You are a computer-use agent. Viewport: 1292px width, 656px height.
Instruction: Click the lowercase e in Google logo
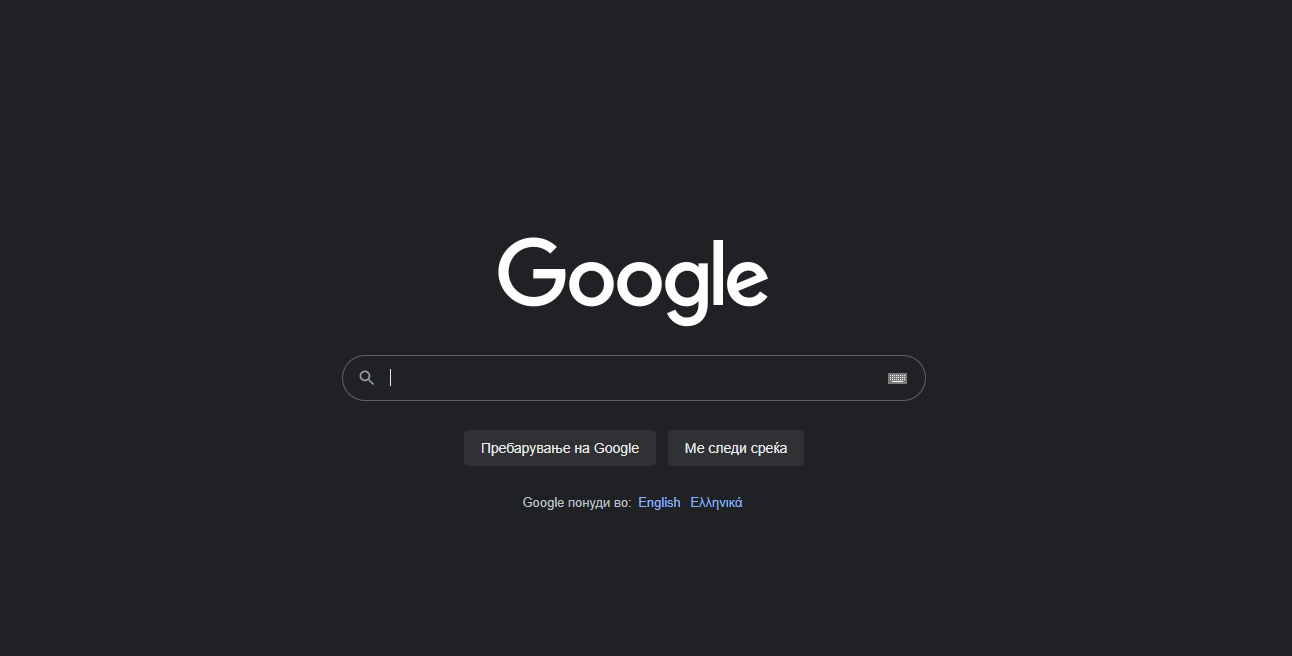[x=744, y=283]
